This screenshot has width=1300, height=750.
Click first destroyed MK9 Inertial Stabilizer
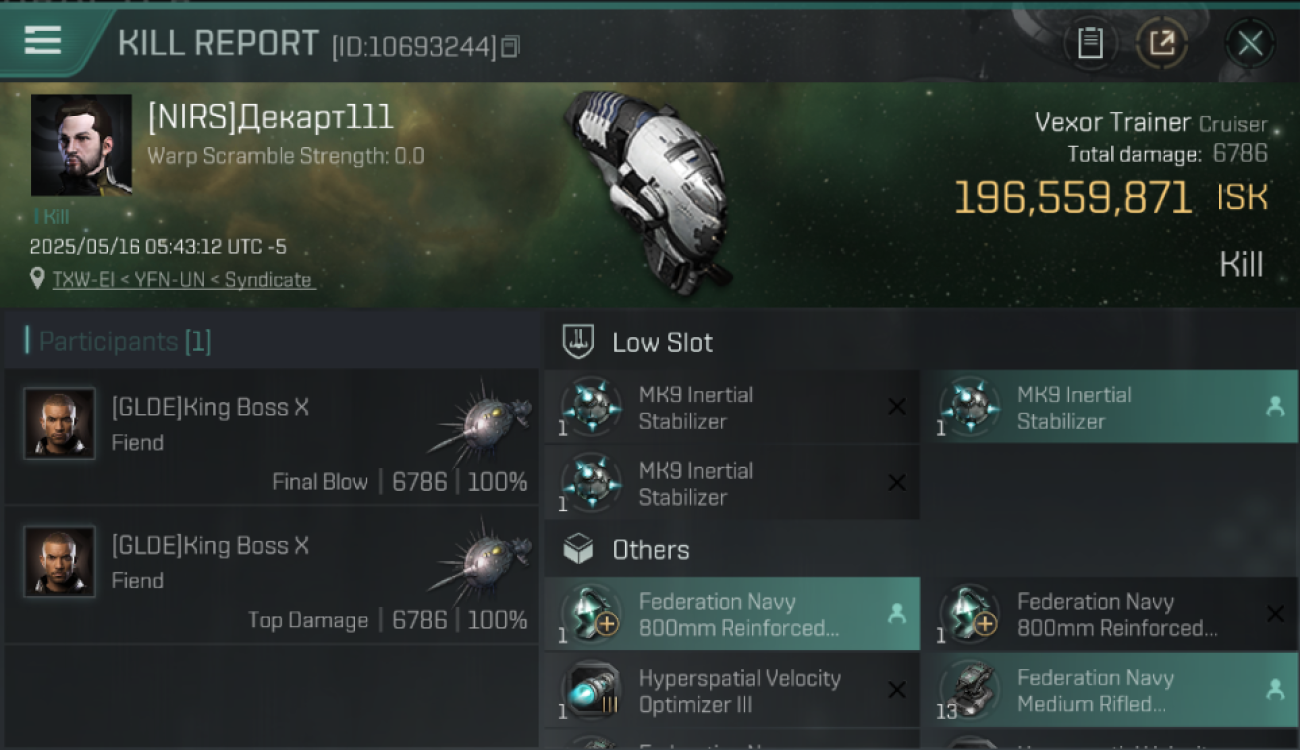pos(732,407)
